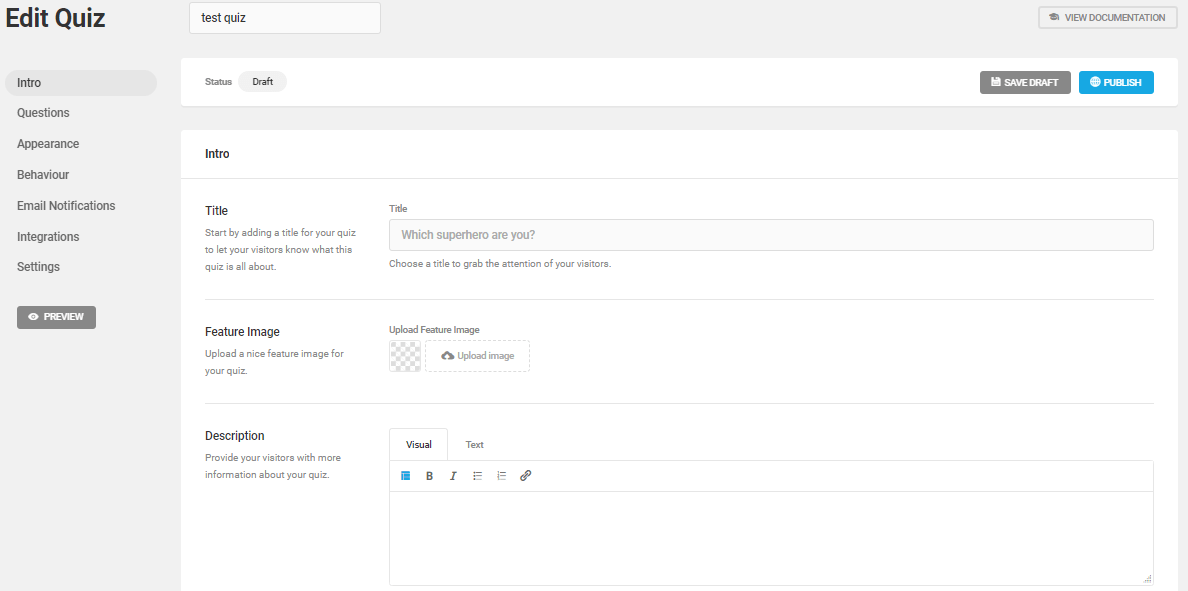This screenshot has width=1188, height=591.
Task: Toggle italic in description editor
Action: 453,476
